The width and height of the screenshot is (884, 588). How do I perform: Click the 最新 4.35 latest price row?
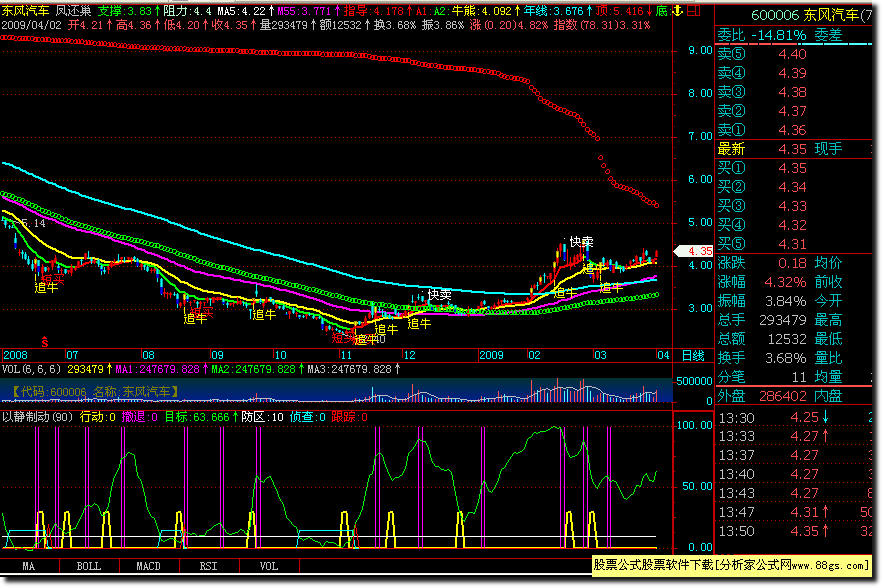794,149
